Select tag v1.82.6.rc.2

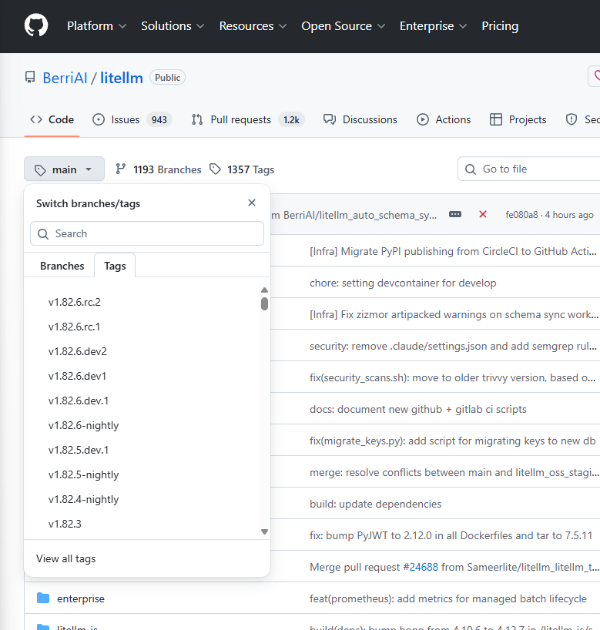point(74,302)
